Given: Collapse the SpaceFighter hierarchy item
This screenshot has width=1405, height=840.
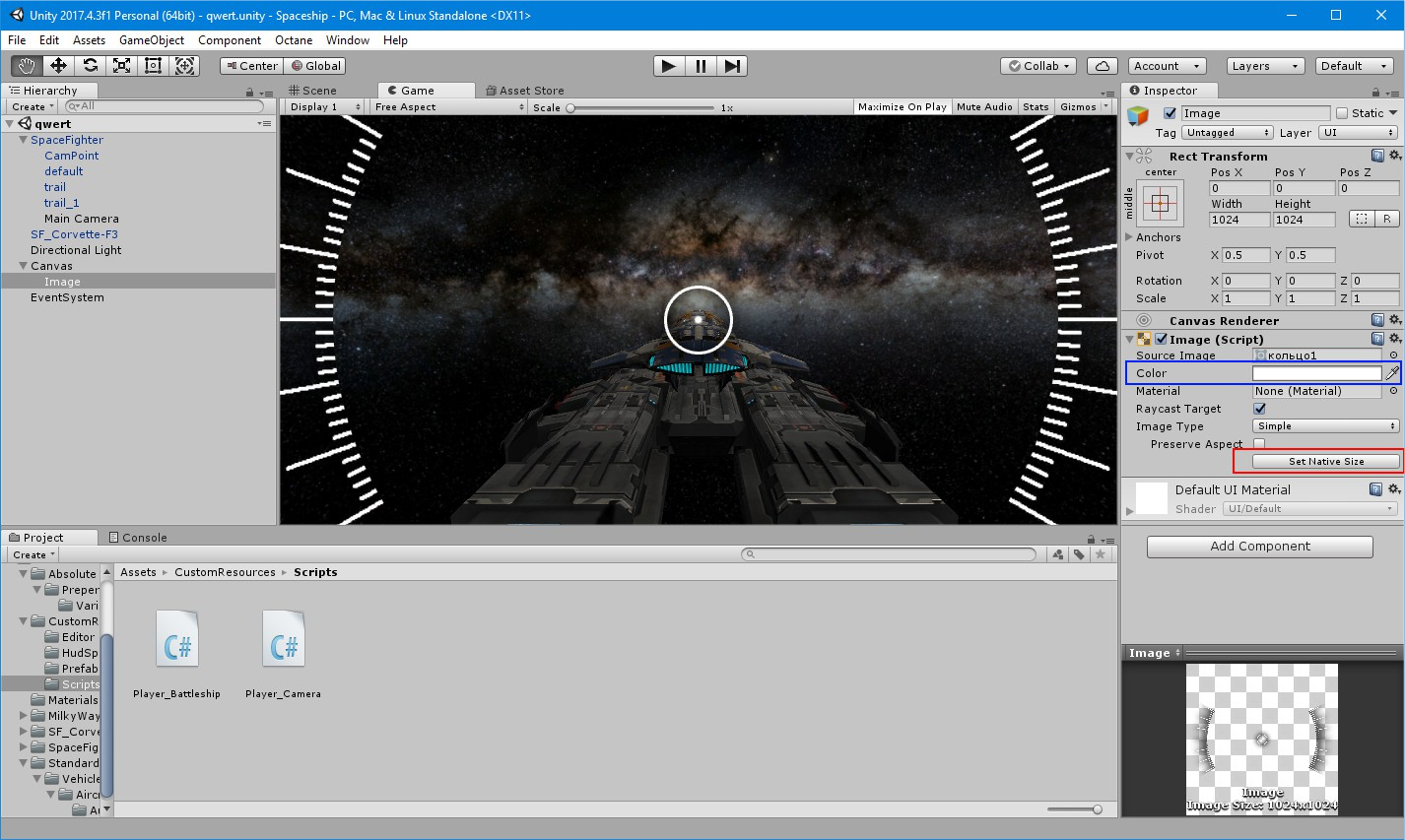Looking at the screenshot, I should pos(23,140).
